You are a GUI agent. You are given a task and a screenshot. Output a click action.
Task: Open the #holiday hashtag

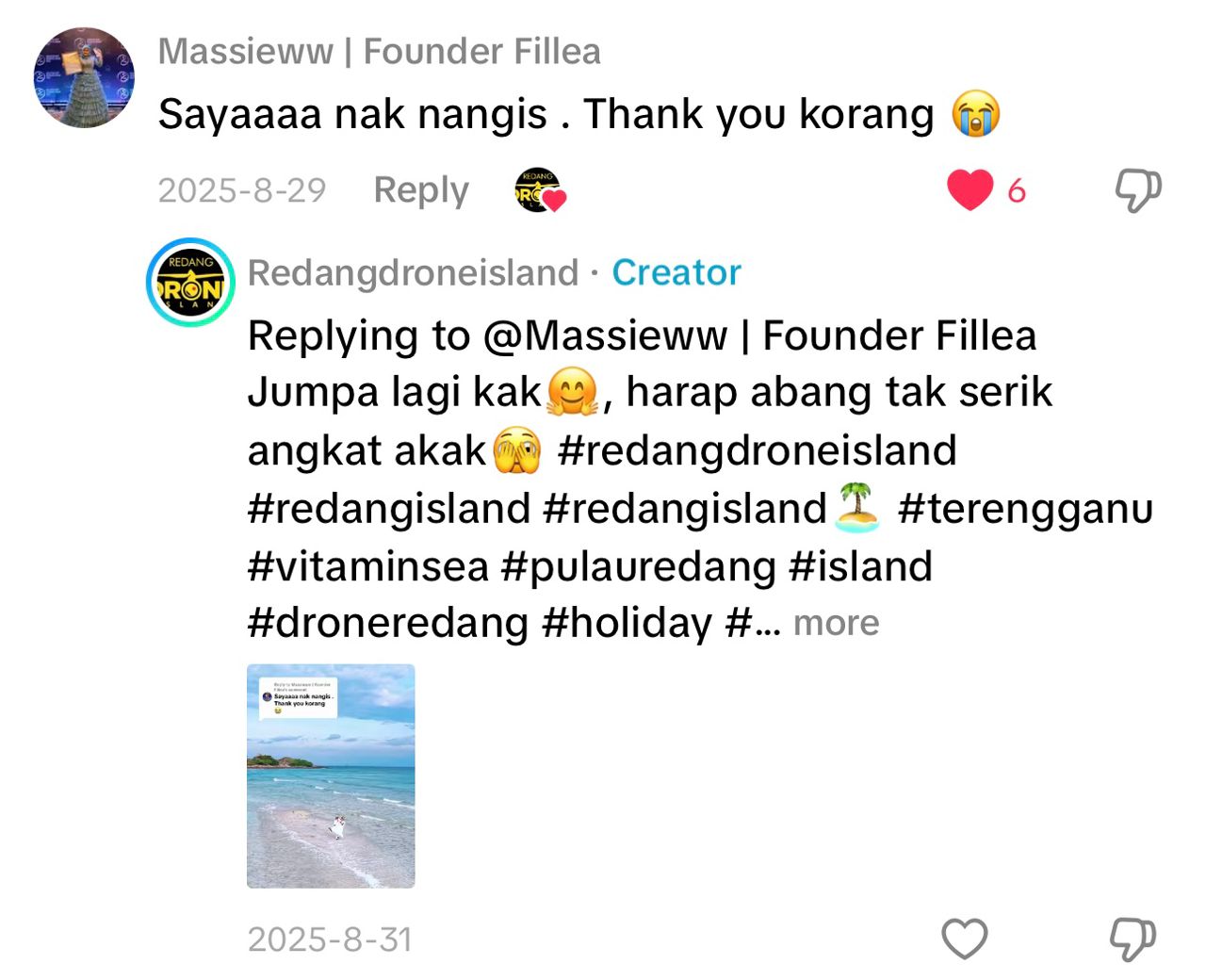click(x=627, y=624)
